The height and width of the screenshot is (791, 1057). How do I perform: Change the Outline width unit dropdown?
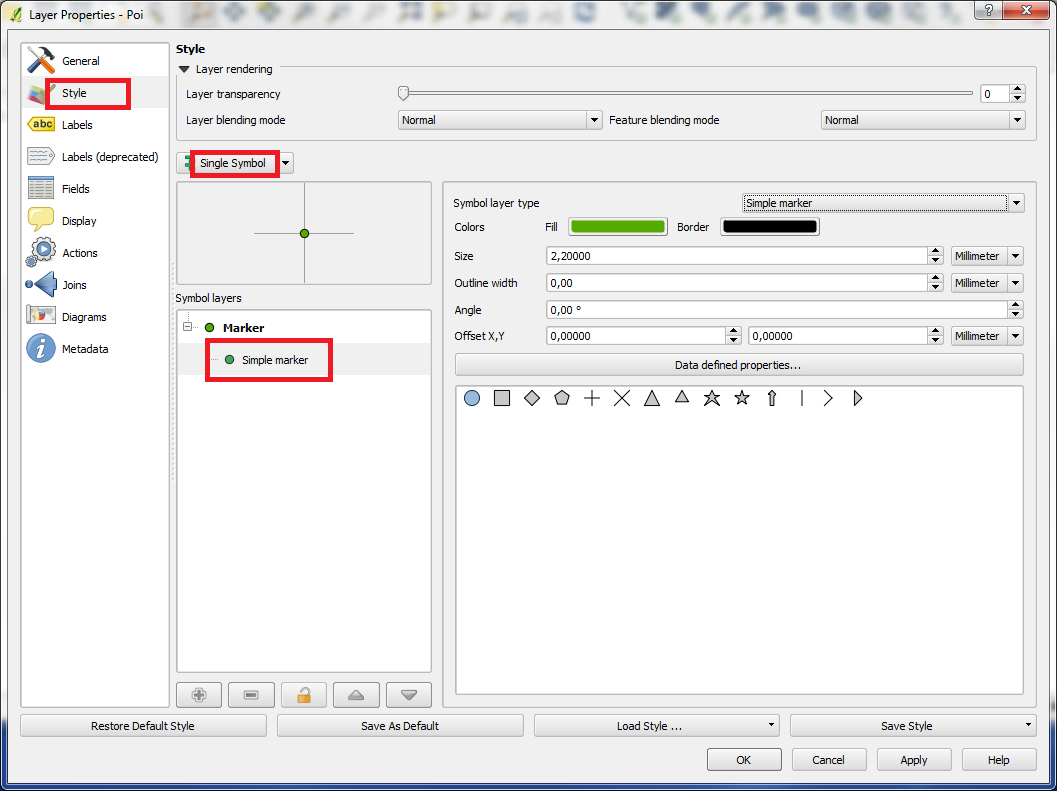point(987,283)
